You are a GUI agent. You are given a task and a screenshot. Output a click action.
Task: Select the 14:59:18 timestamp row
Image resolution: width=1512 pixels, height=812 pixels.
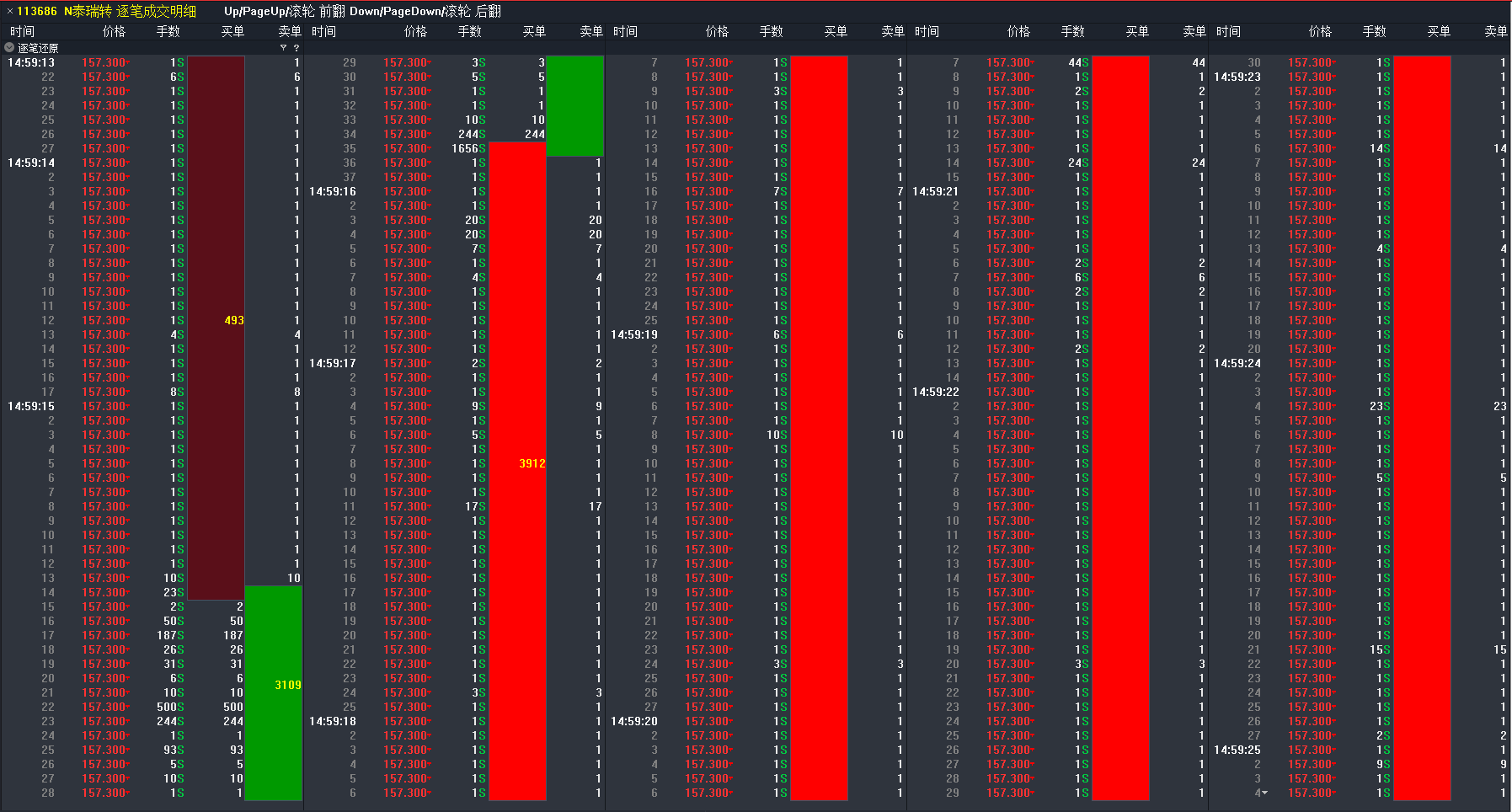tap(455, 721)
